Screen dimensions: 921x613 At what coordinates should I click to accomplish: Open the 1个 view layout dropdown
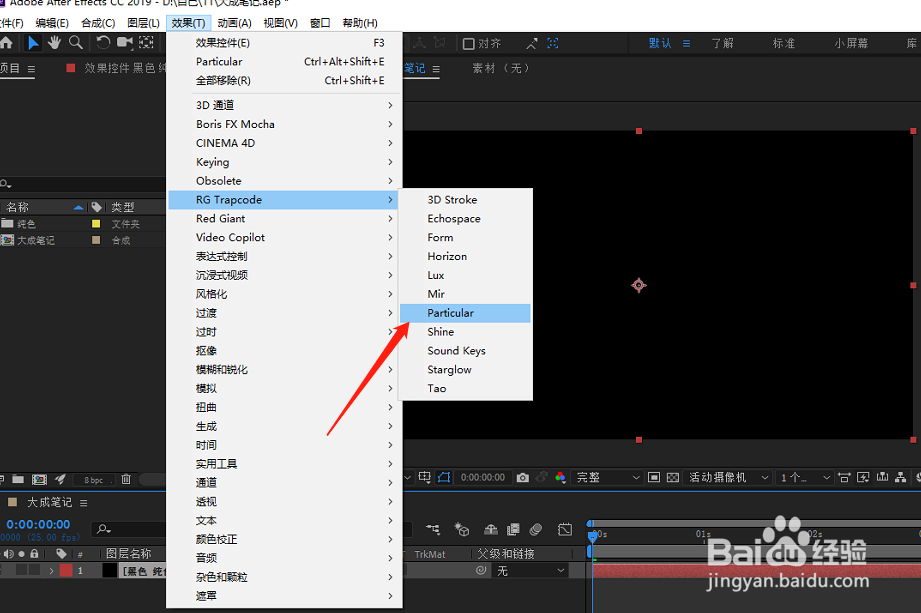point(804,477)
